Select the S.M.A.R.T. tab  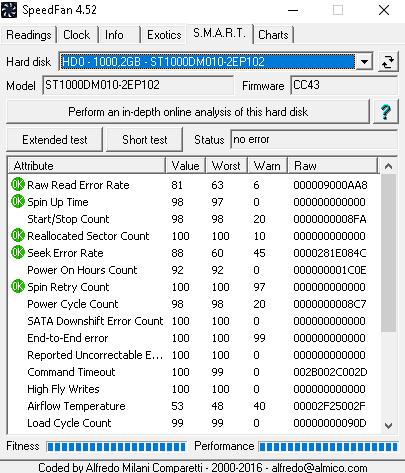click(x=219, y=33)
